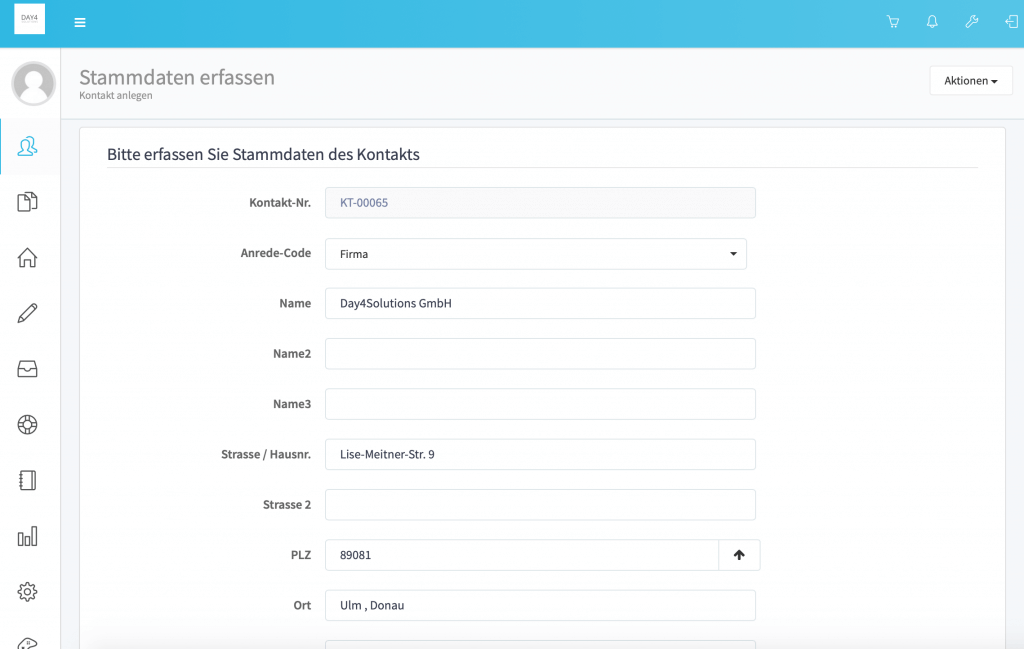Image resolution: width=1024 pixels, height=649 pixels.
Task: Open the bar chart reports icon
Action: click(x=28, y=537)
